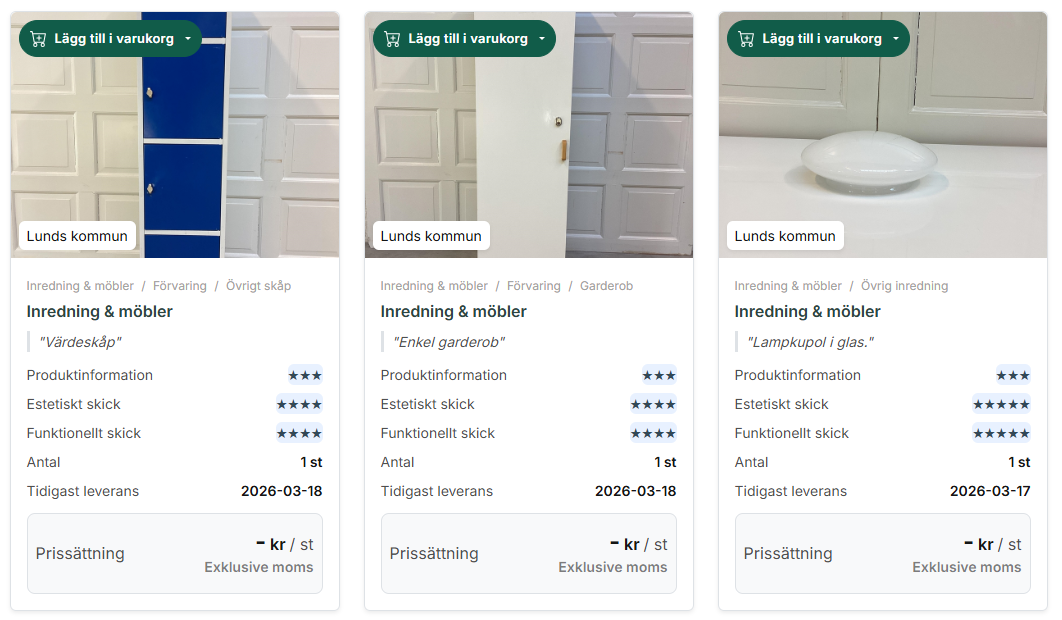Click cart icon on Lampkupol card
The height and width of the screenshot is (620, 1062).
(746, 39)
